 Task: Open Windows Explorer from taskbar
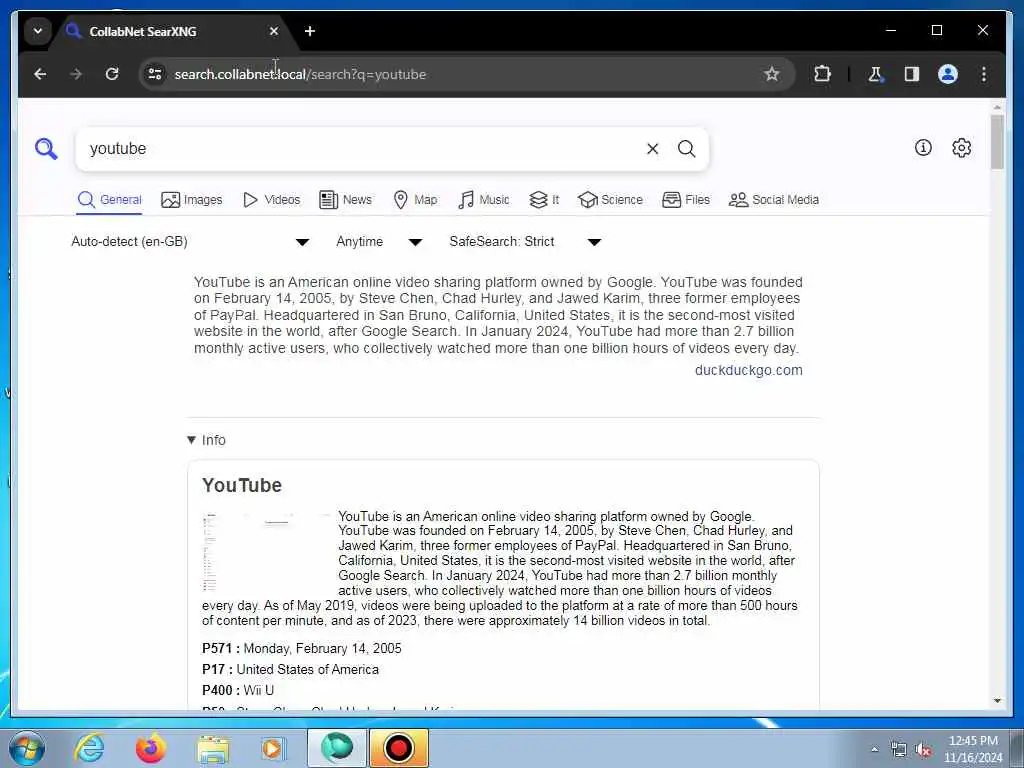(x=213, y=748)
